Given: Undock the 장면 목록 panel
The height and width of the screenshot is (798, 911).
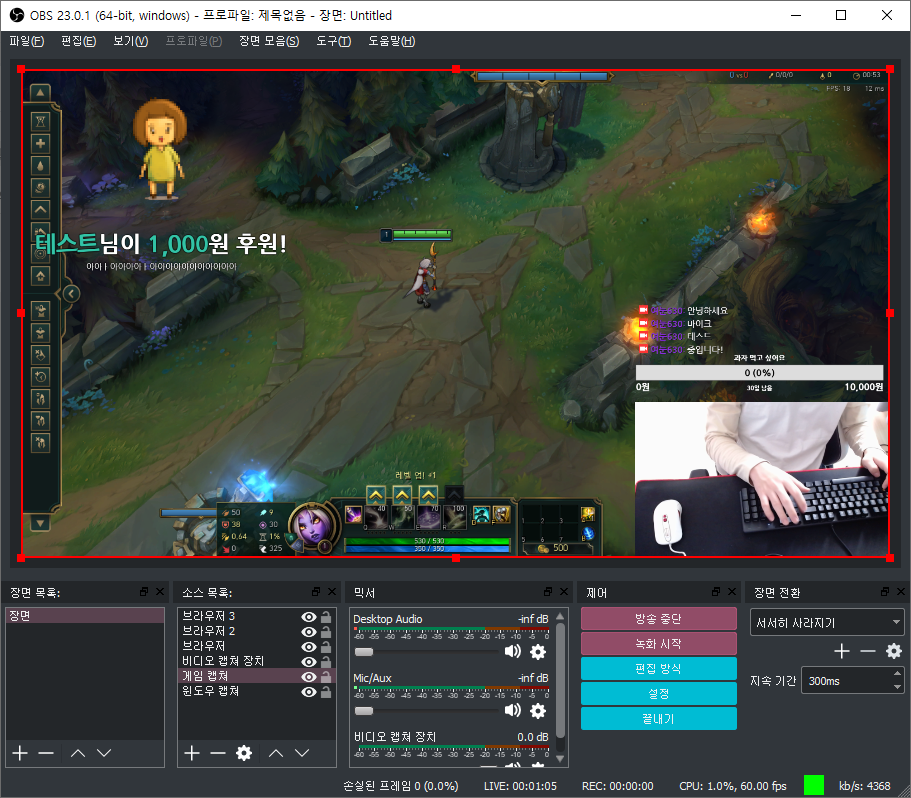Looking at the screenshot, I should pyautogui.click(x=144, y=591).
